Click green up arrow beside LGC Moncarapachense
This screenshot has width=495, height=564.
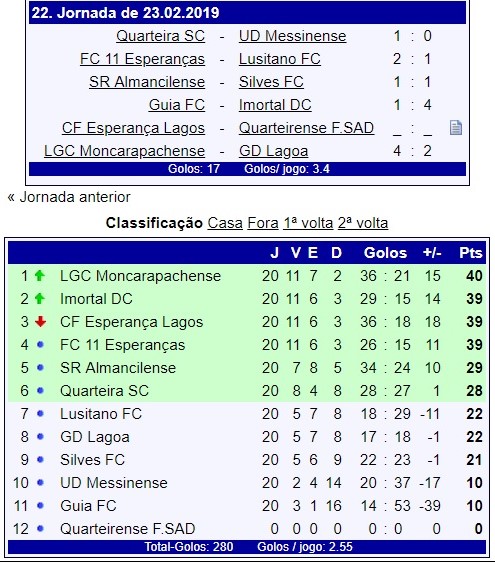[40, 276]
